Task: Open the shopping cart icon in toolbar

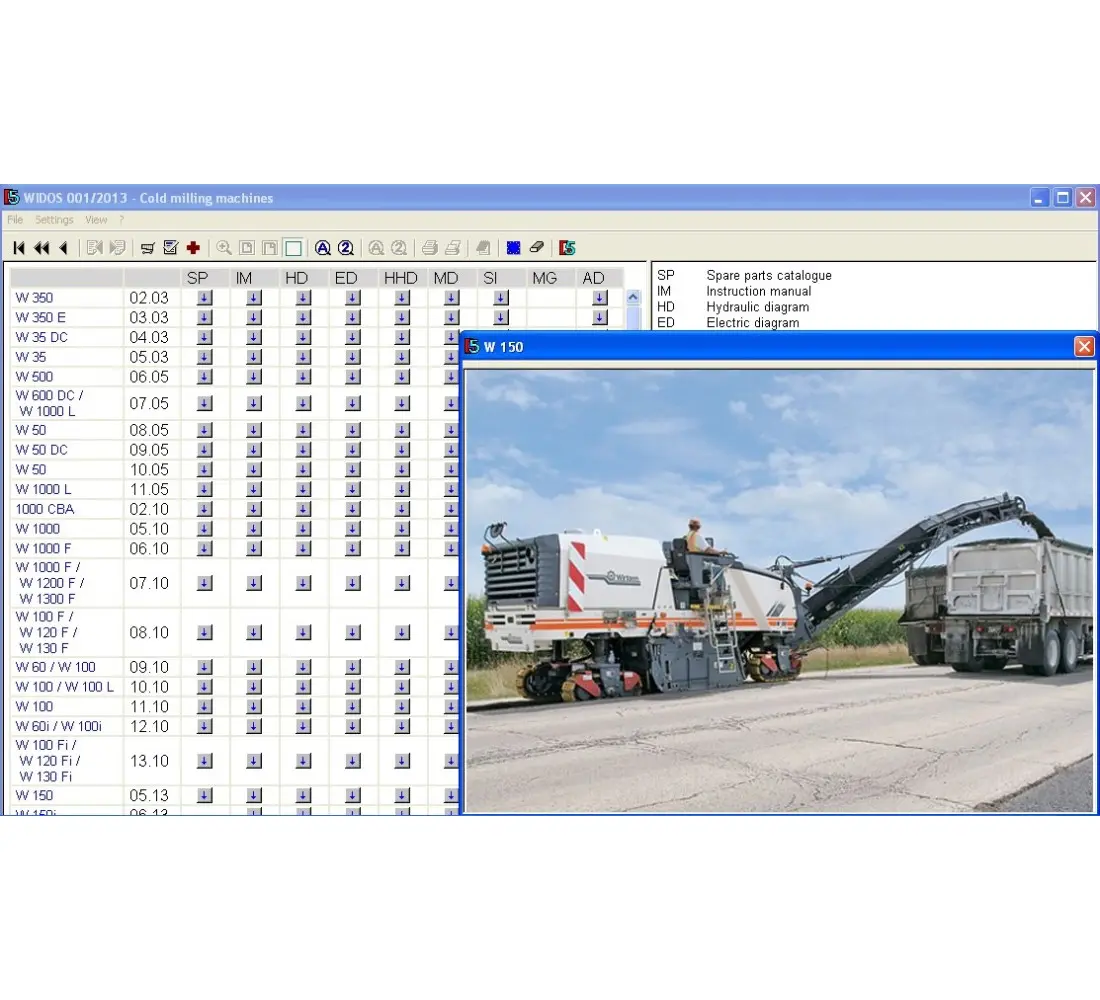Action: click(148, 248)
